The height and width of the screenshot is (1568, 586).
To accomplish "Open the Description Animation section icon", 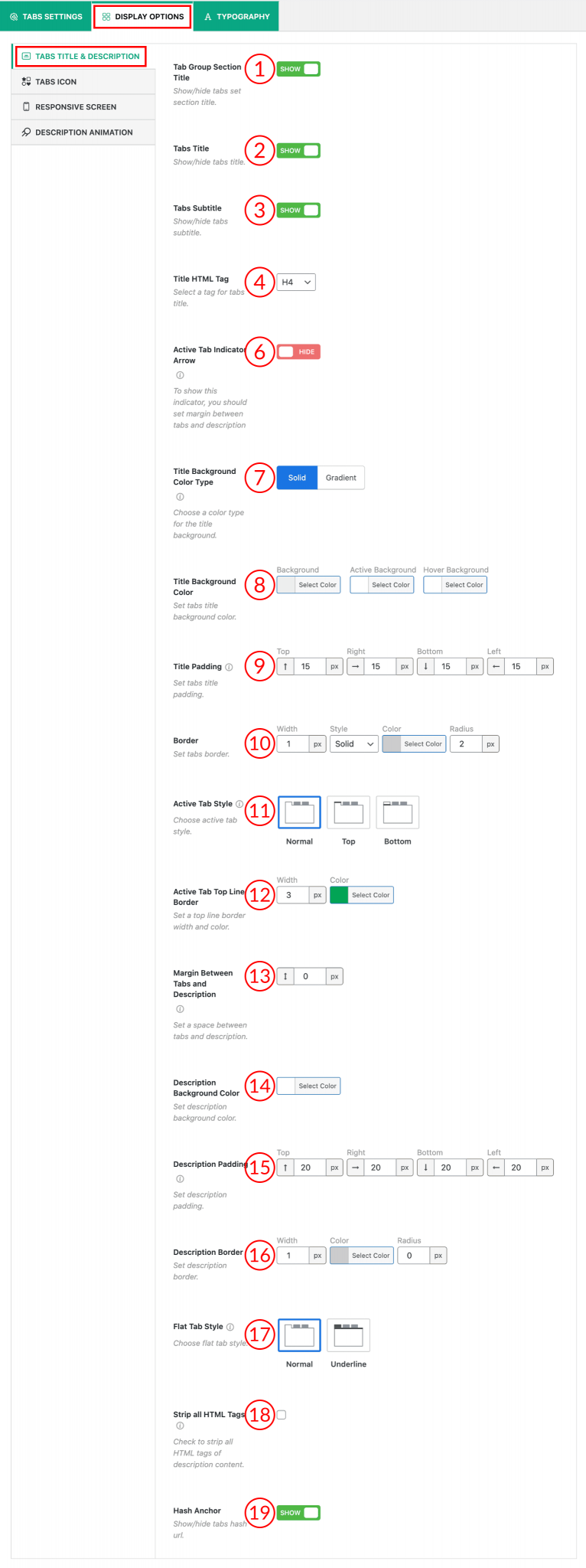I will point(25,132).
